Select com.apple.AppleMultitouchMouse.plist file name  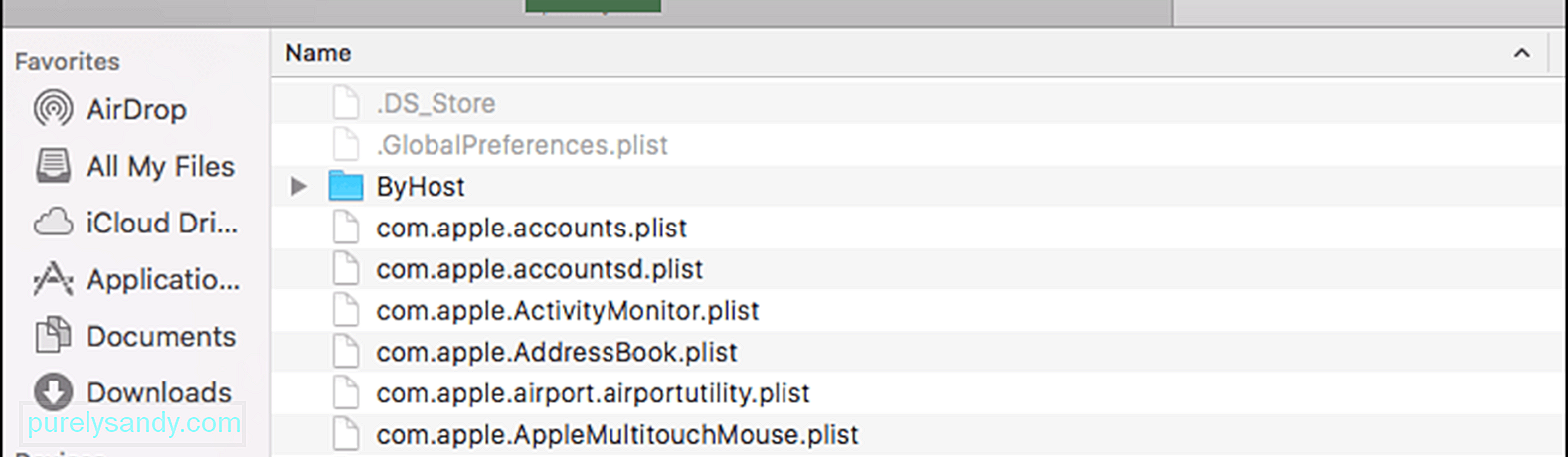tap(617, 435)
